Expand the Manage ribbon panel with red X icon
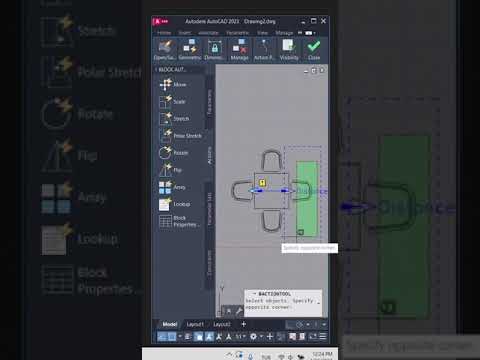The height and width of the screenshot is (360, 480). (x=239, y=50)
